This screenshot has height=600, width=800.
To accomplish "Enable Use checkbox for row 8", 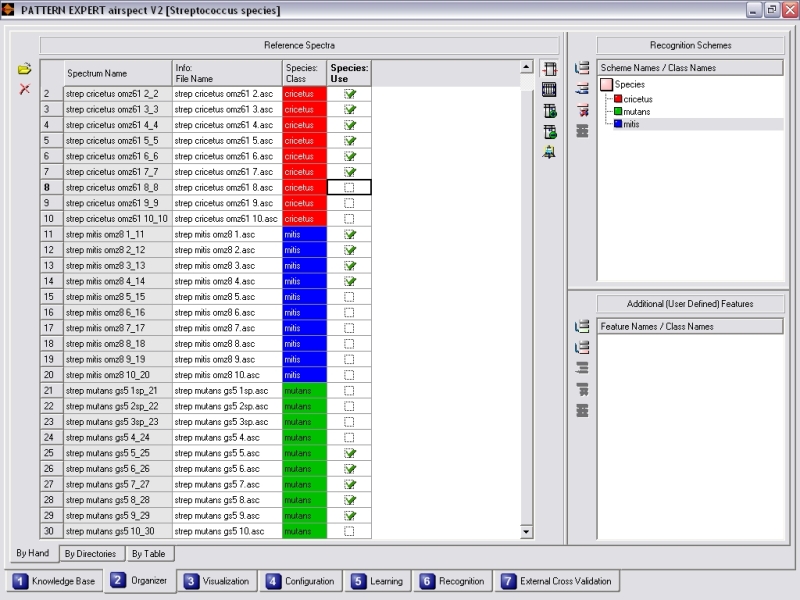I will pyautogui.click(x=349, y=187).
